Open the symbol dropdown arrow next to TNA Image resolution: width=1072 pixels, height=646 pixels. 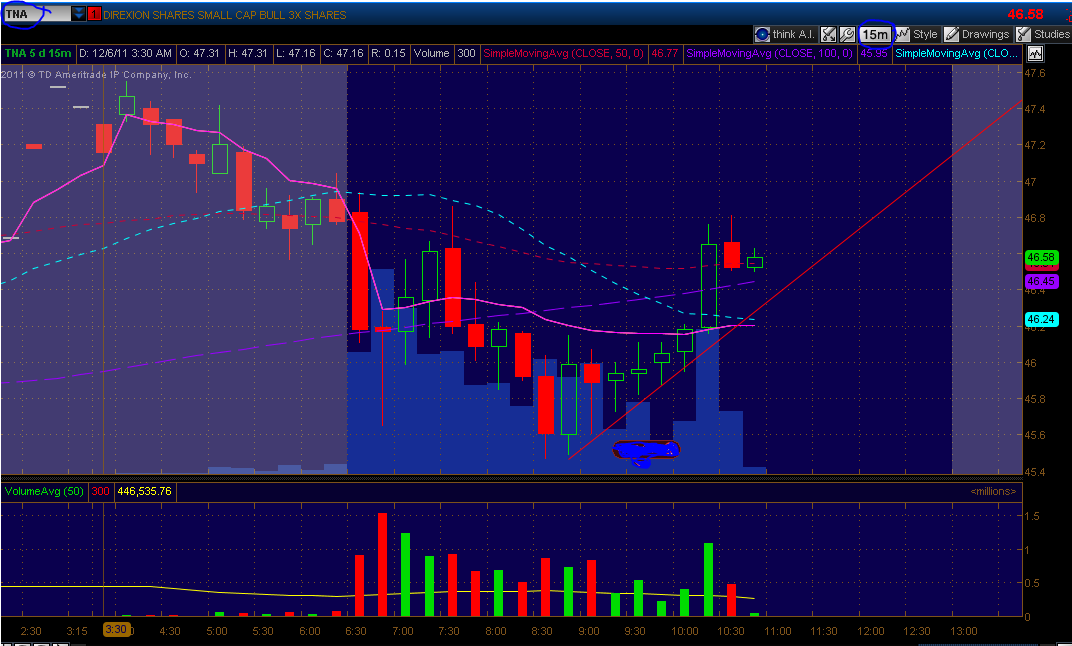tap(78, 14)
